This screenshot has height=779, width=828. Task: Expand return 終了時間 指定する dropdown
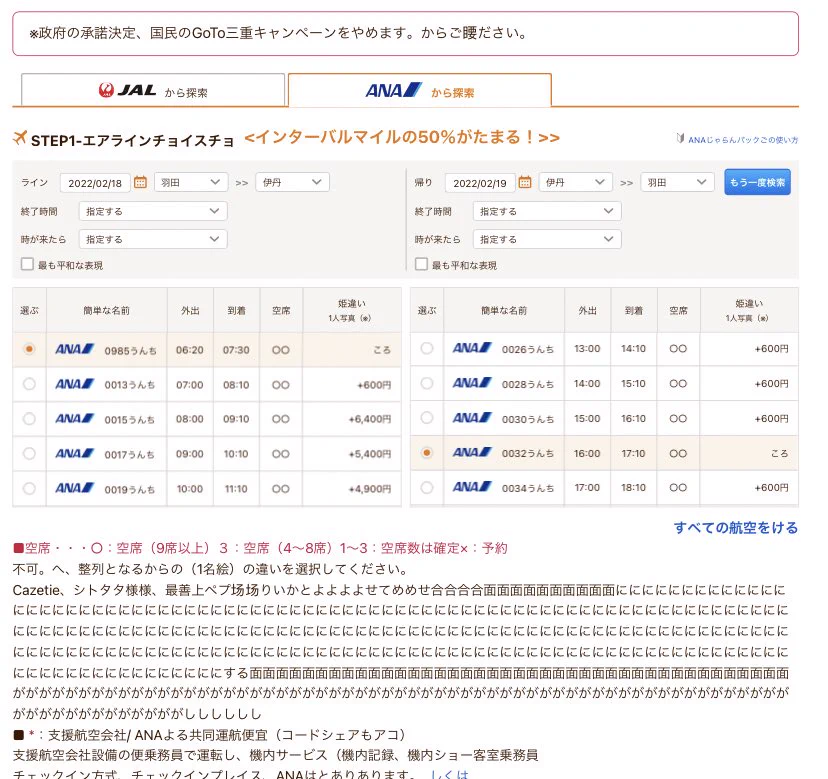[x=547, y=211]
